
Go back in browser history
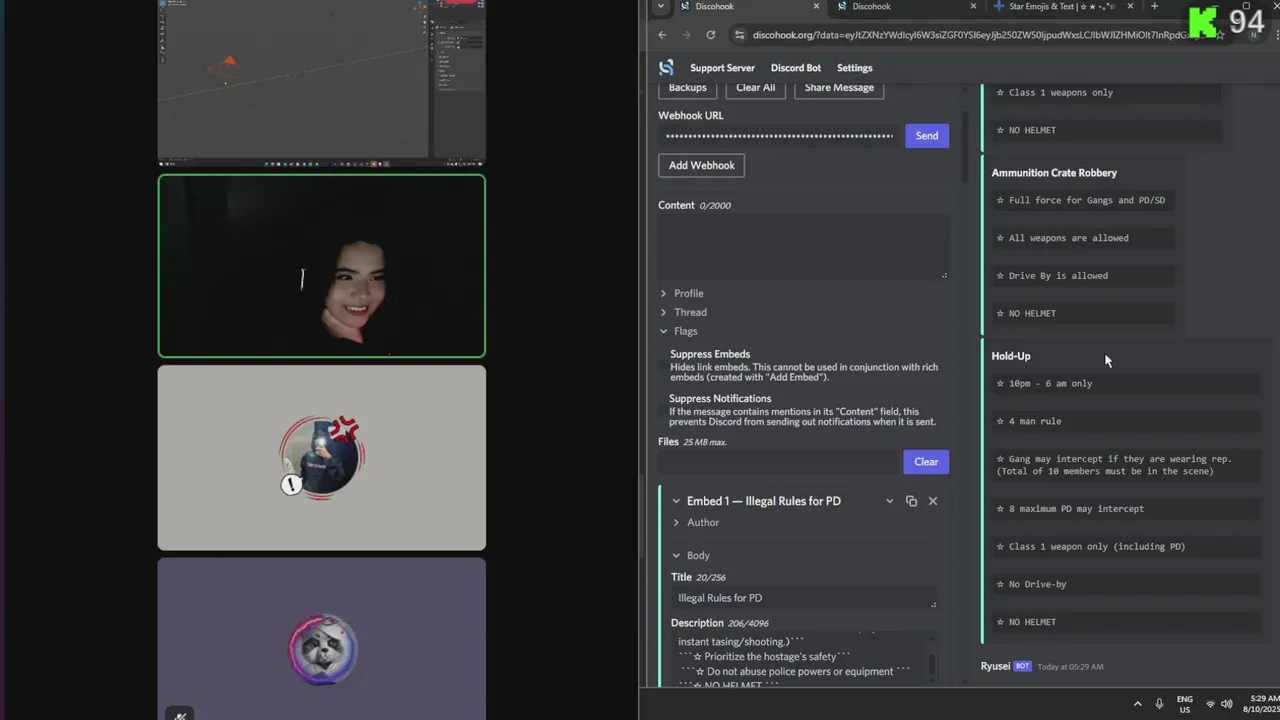pos(662,35)
